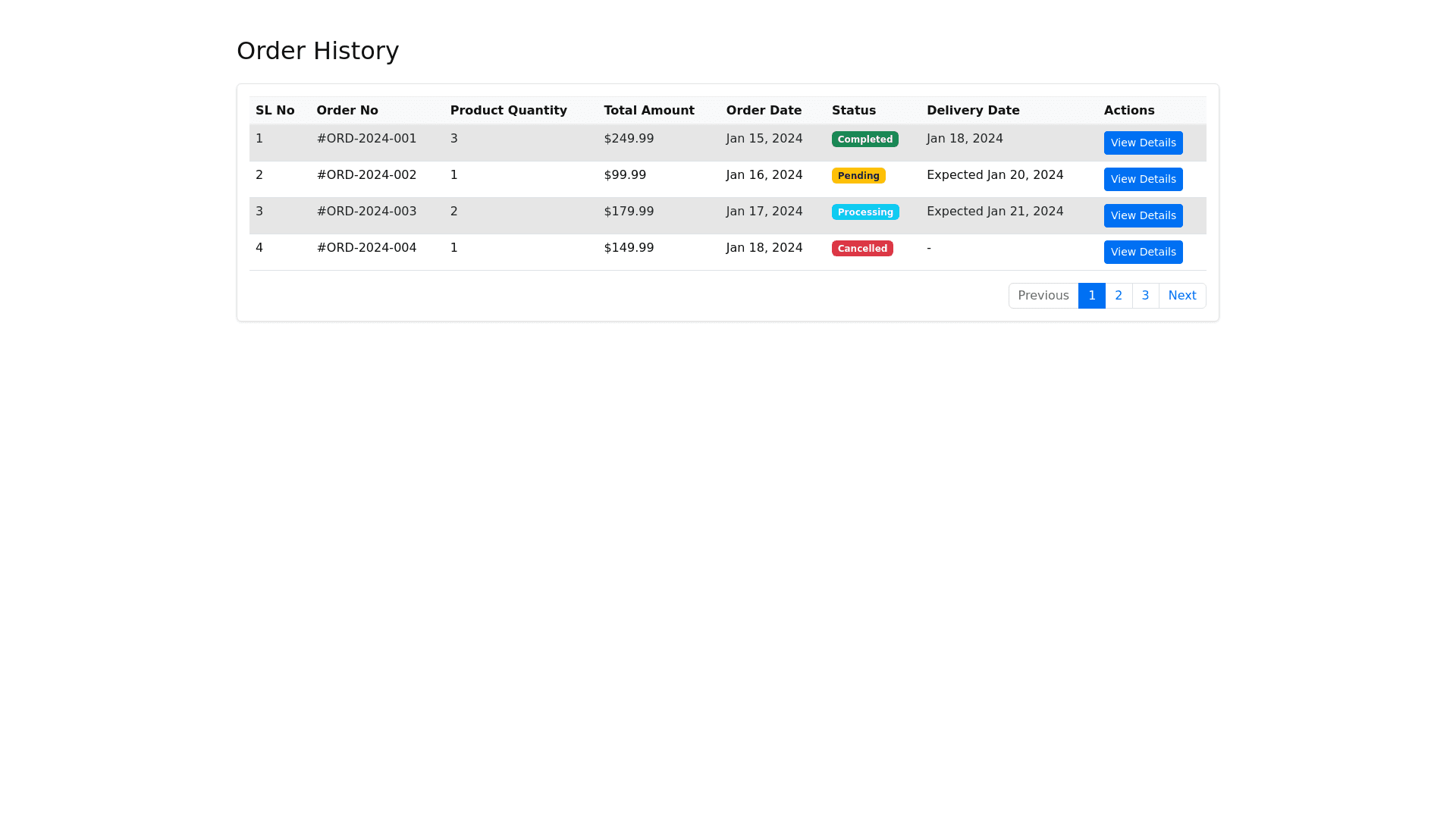1456x819 pixels.
Task: Click the Order Date column header
Action: point(763,111)
